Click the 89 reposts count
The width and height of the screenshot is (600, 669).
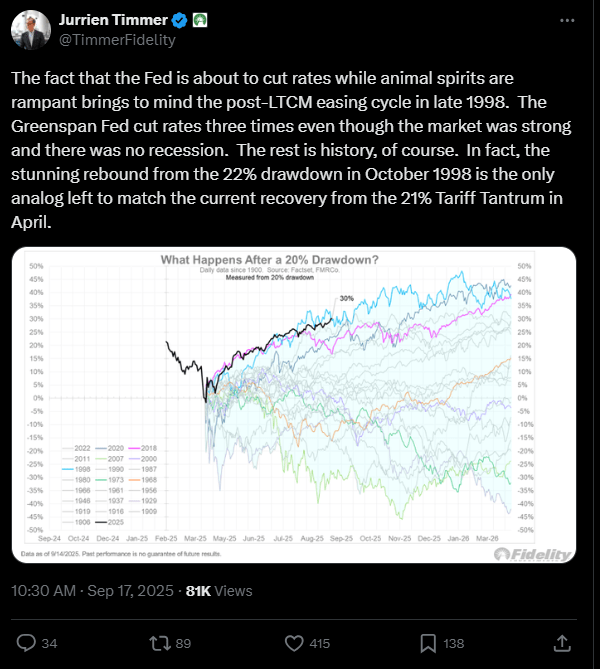[x=183, y=643]
